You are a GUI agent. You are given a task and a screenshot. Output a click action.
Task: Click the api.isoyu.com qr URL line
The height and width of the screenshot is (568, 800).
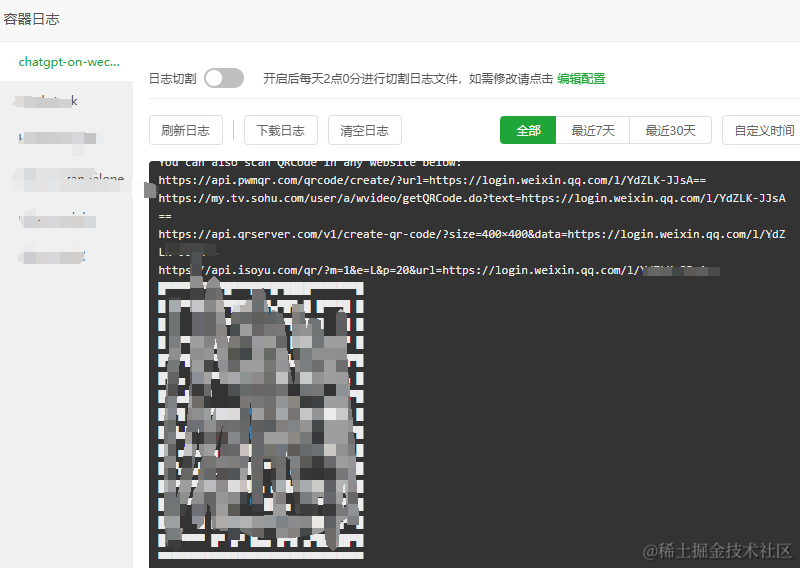[x=439, y=270]
